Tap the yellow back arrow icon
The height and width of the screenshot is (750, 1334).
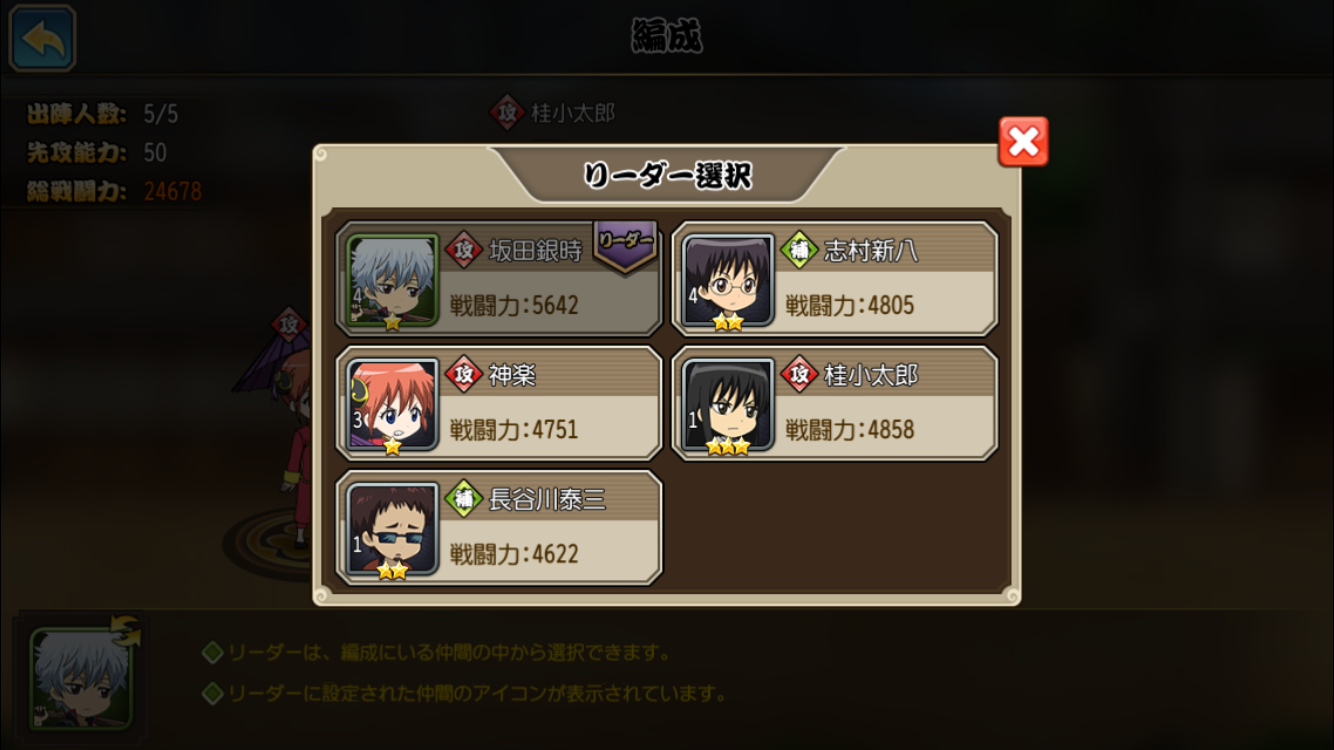pyautogui.click(x=43, y=38)
